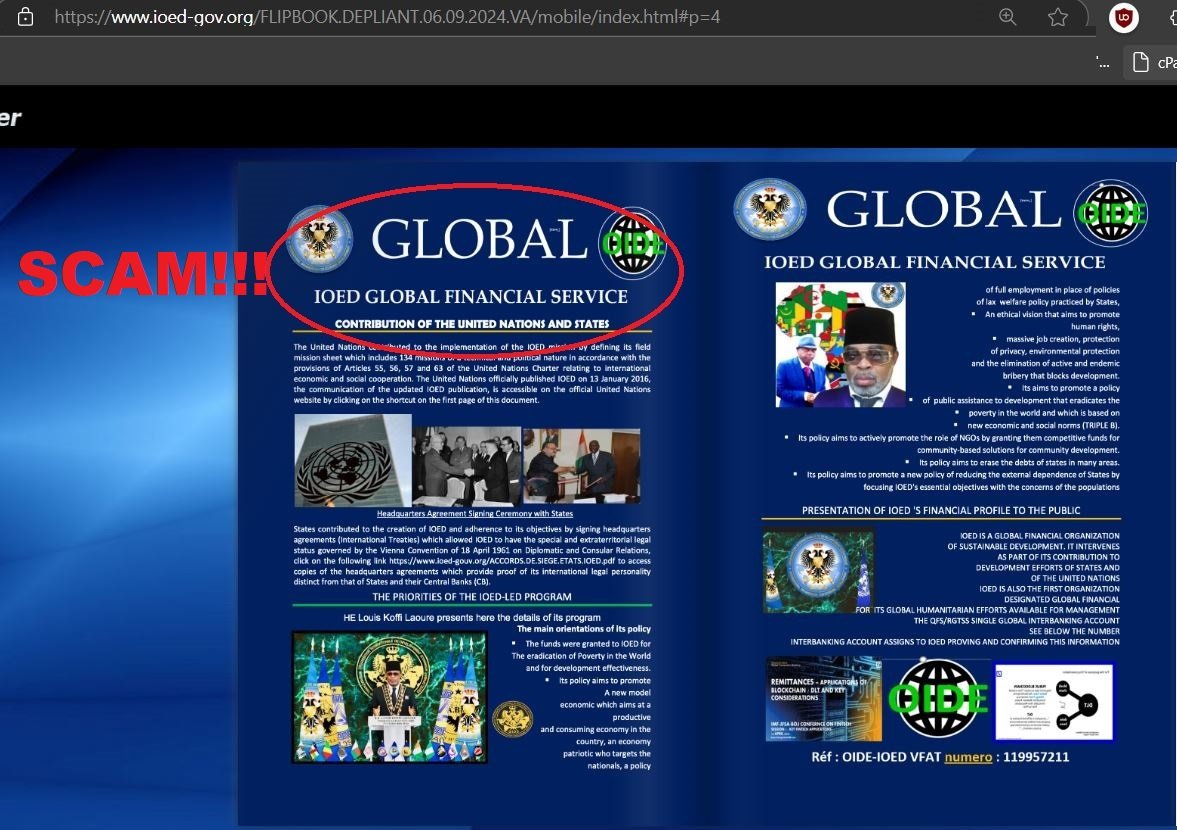Open the portrait photo with African flags

[840, 345]
